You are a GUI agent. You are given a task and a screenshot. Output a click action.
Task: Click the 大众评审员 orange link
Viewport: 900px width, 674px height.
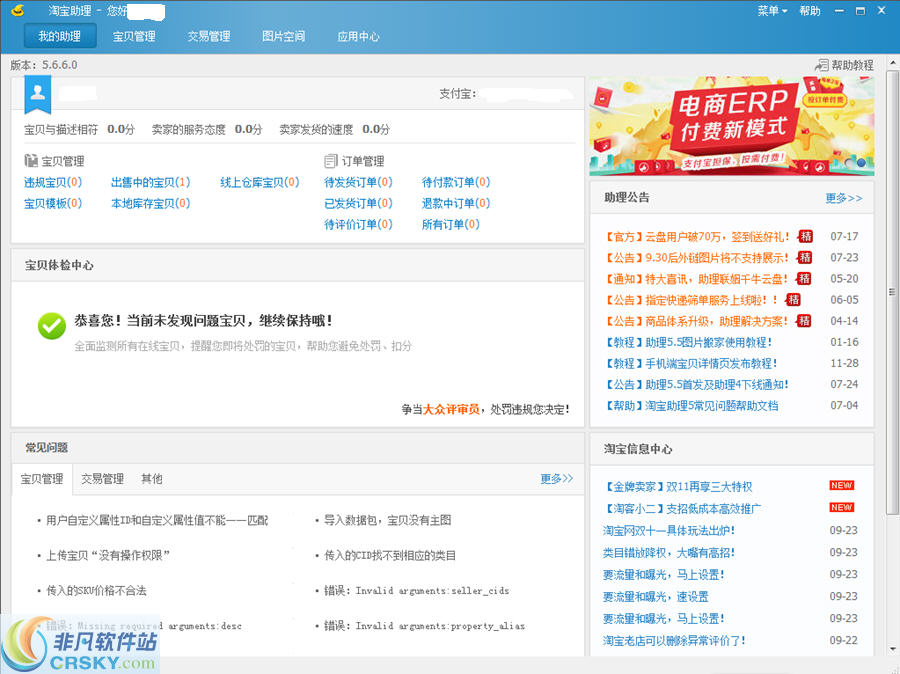click(x=451, y=409)
